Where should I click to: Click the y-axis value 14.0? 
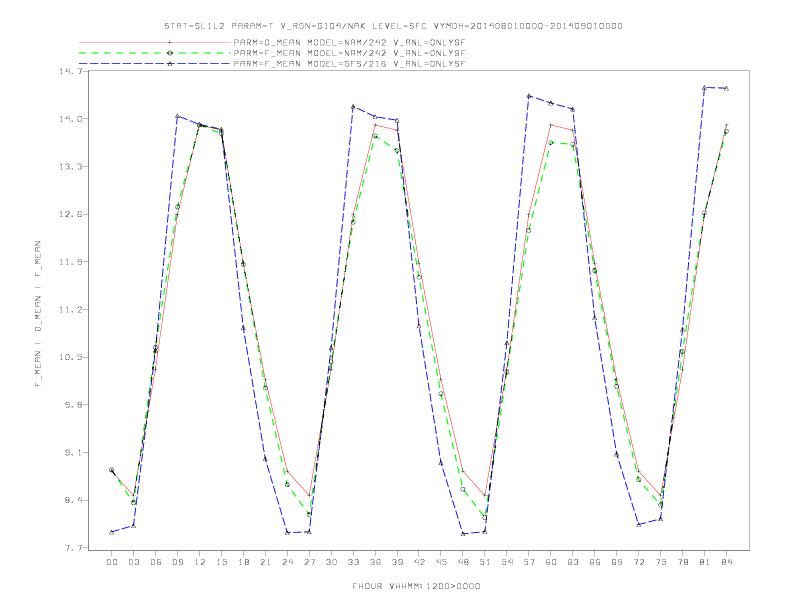[x=71, y=119]
